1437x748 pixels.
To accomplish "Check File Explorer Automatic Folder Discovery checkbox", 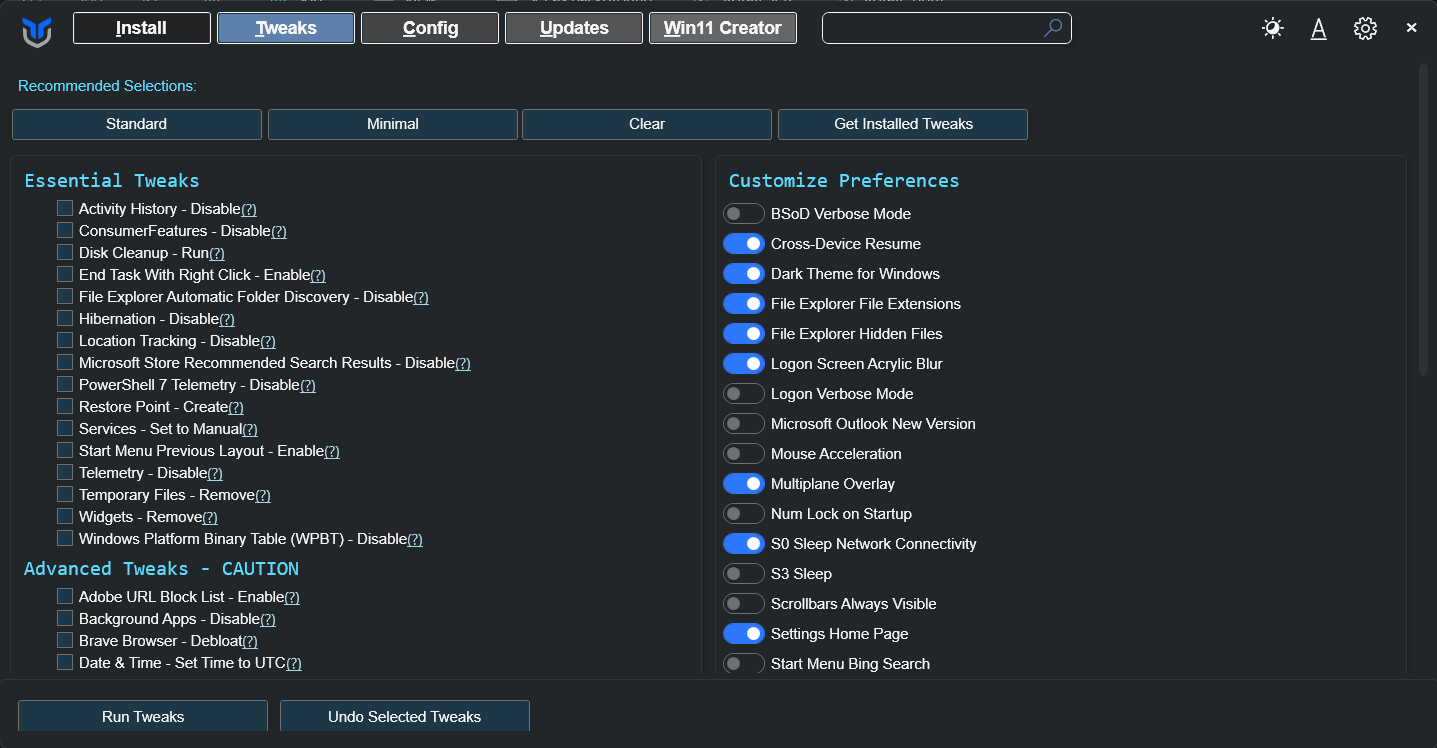I will coord(65,296).
